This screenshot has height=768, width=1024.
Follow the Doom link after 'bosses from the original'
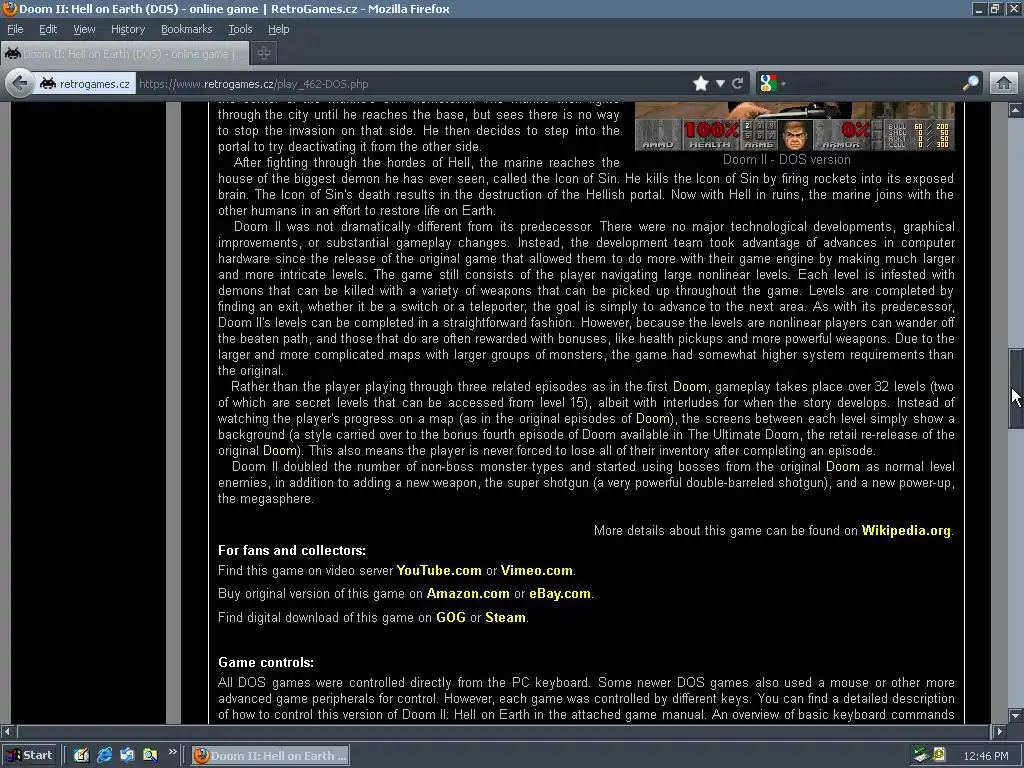pos(842,466)
